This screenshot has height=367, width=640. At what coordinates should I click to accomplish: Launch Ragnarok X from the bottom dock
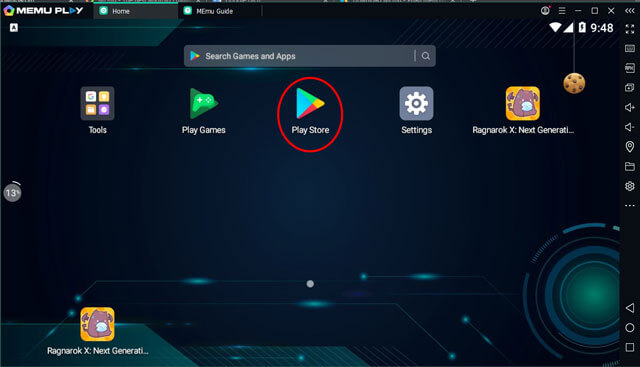click(97, 324)
